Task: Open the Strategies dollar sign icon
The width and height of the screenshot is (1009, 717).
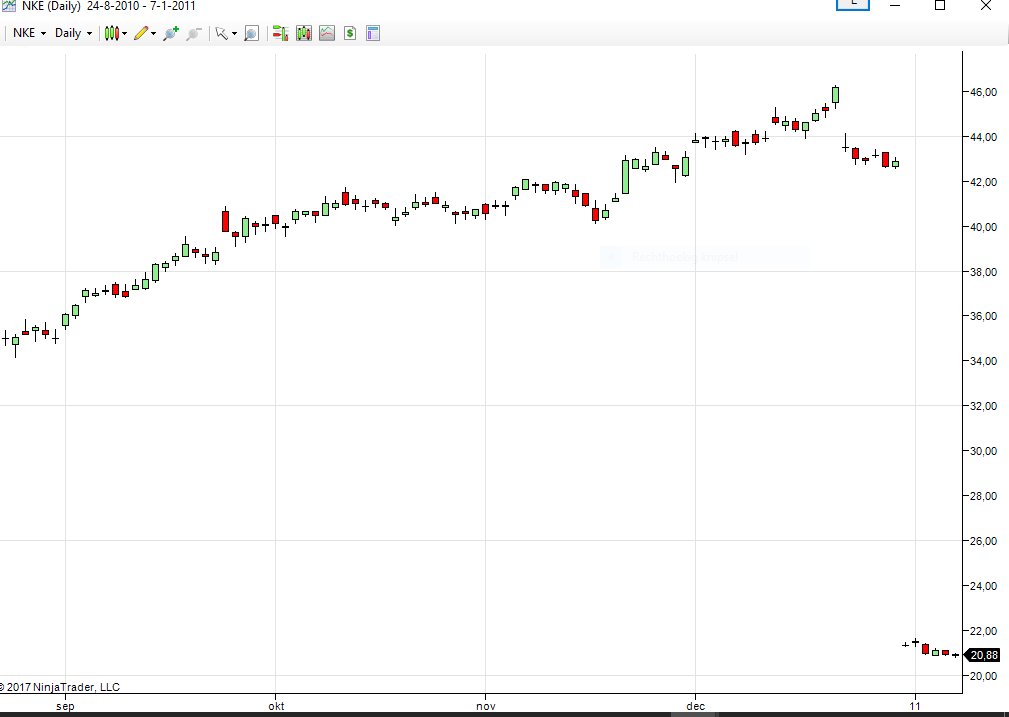Action: [350, 33]
